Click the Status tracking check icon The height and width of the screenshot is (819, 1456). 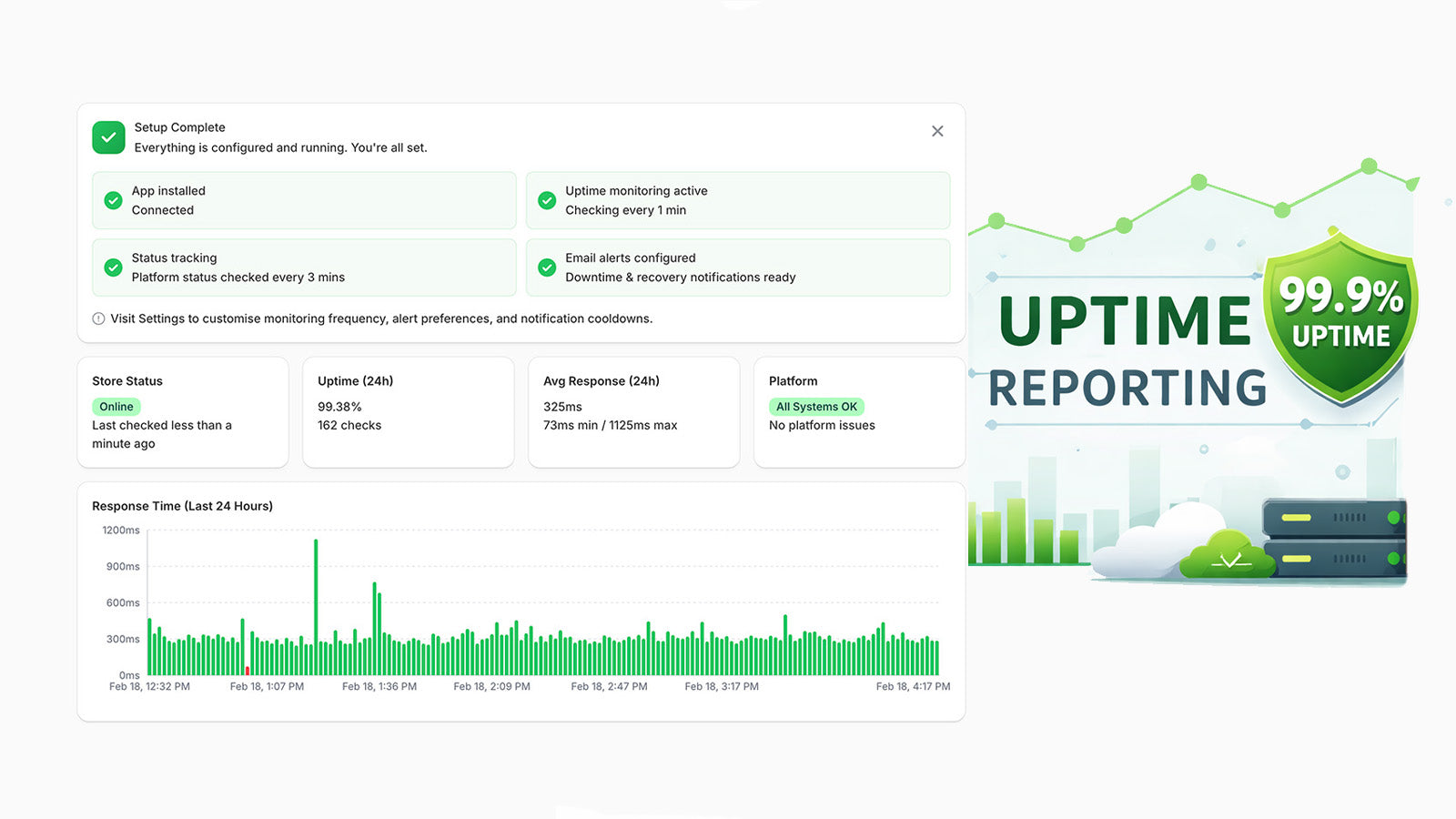click(113, 268)
